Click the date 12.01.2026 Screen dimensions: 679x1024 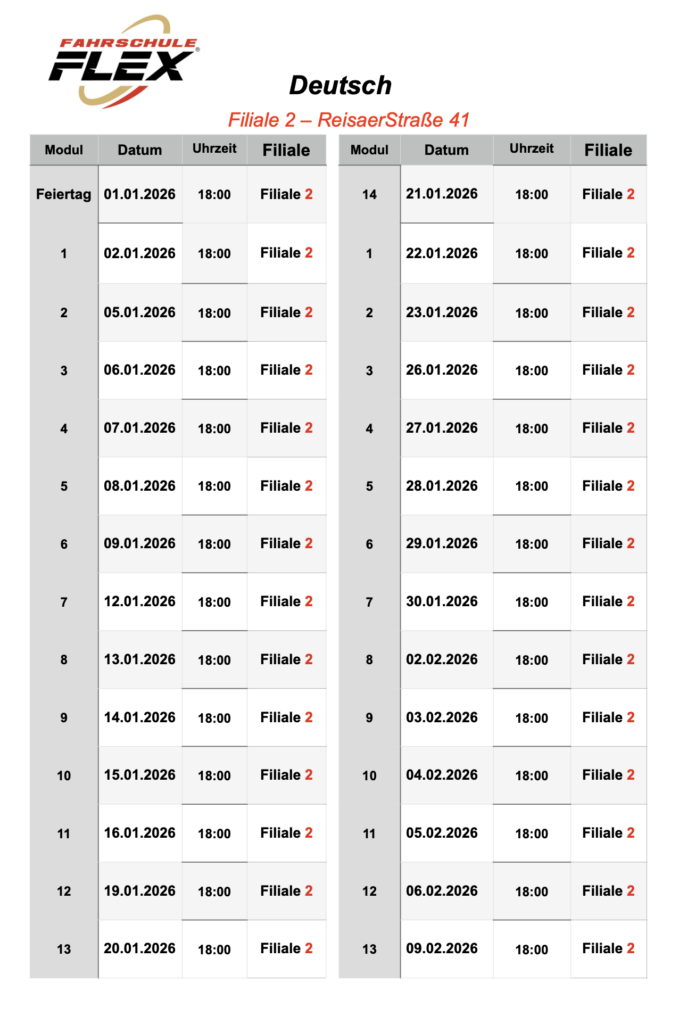coord(140,601)
